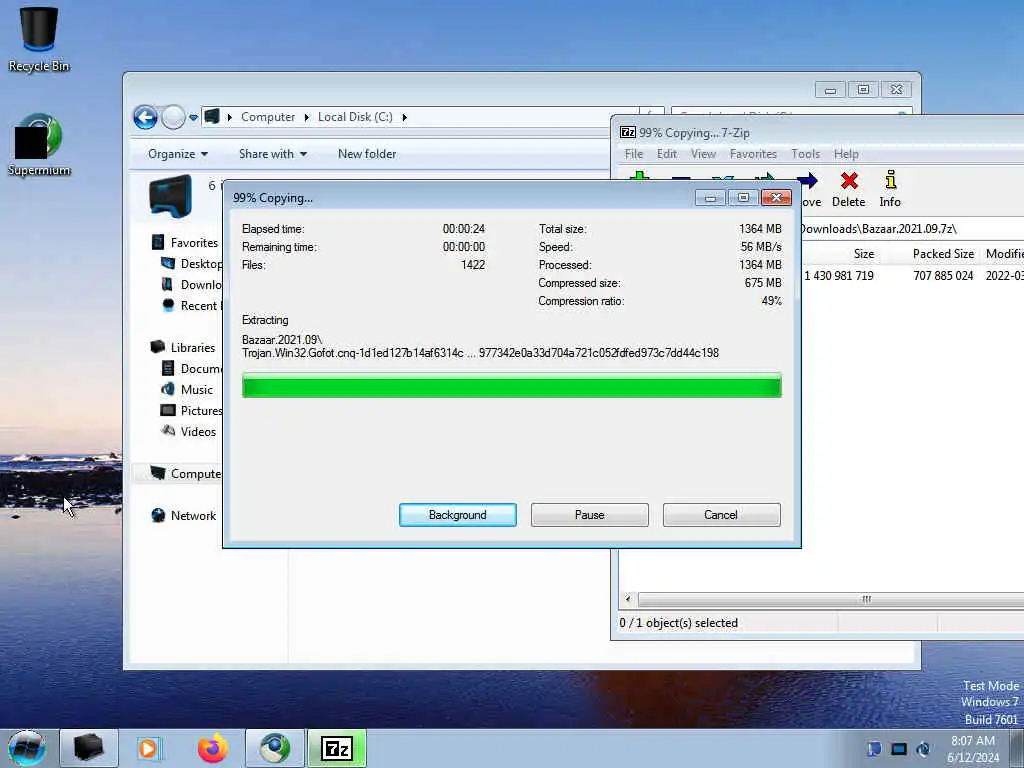The image size is (1024, 768).
Task: Open the Recycle Bin desktop icon
Action: [x=39, y=38]
